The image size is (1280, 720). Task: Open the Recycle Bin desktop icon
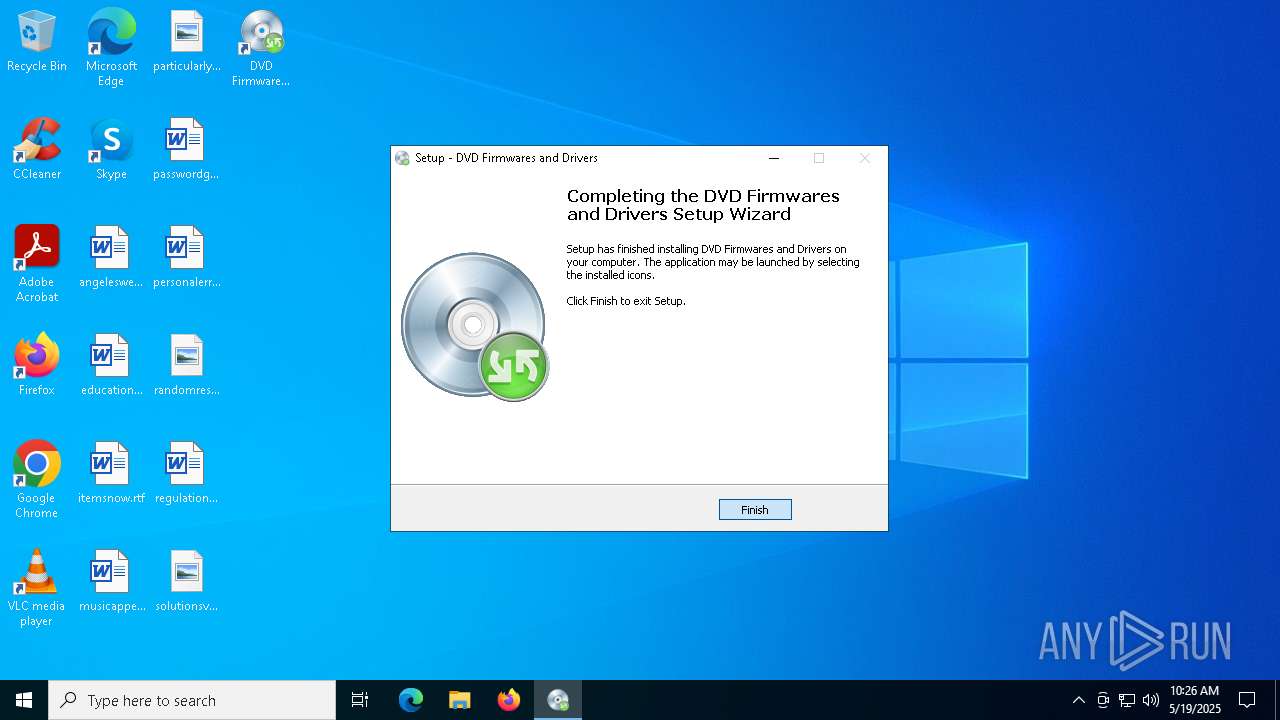click(x=37, y=43)
